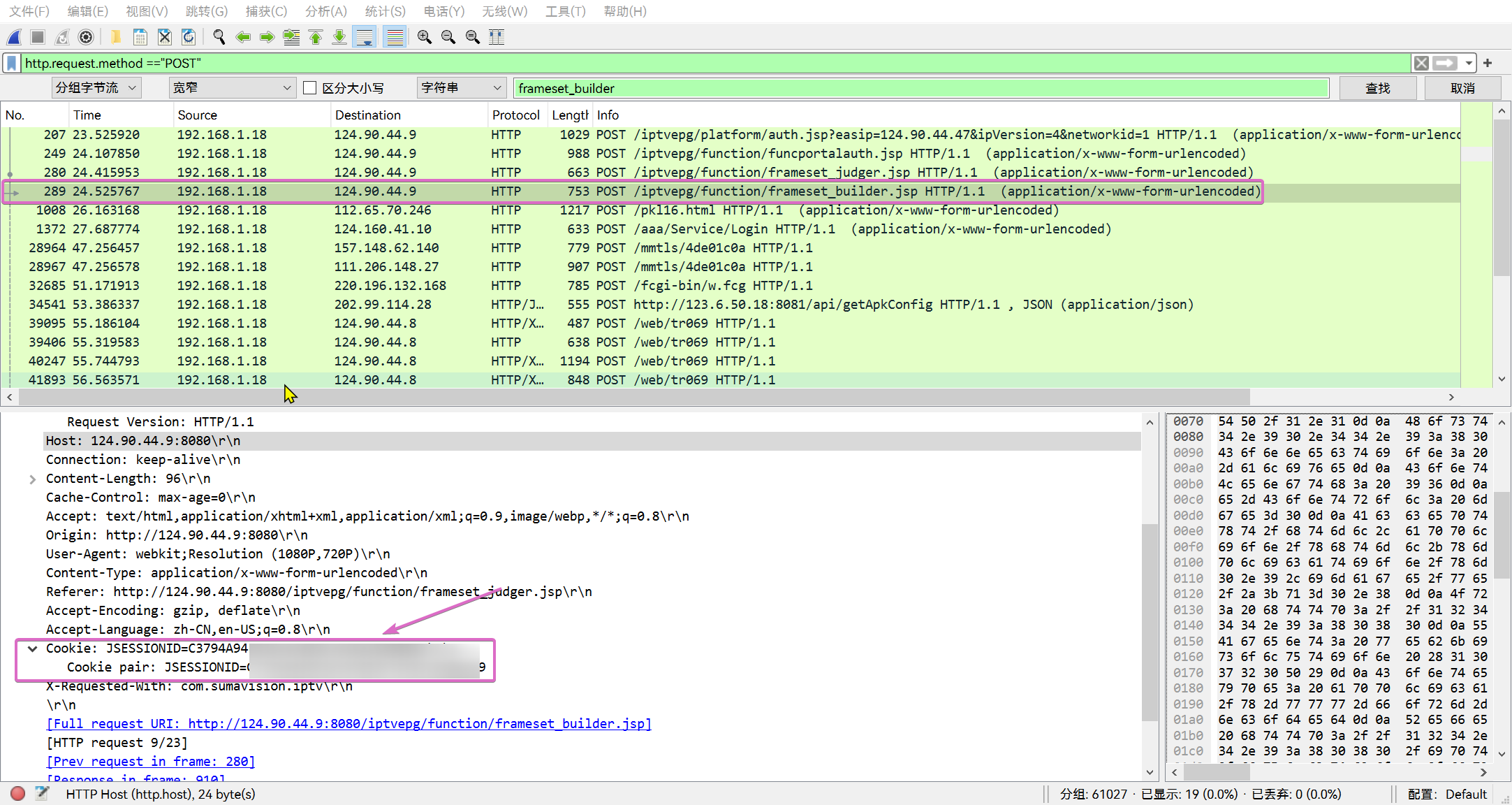
Task: Toggle auto-scroll during live capture
Action: pyautogui.click(x=365, y=37)
